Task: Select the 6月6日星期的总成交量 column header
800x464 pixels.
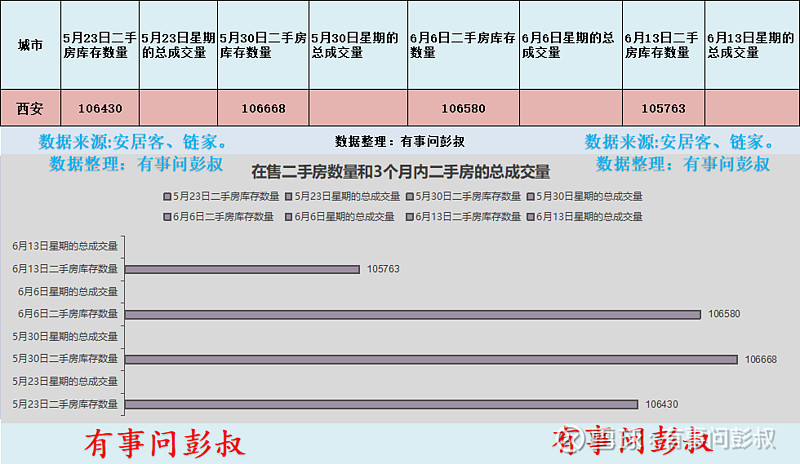Action: click(571, 45)
